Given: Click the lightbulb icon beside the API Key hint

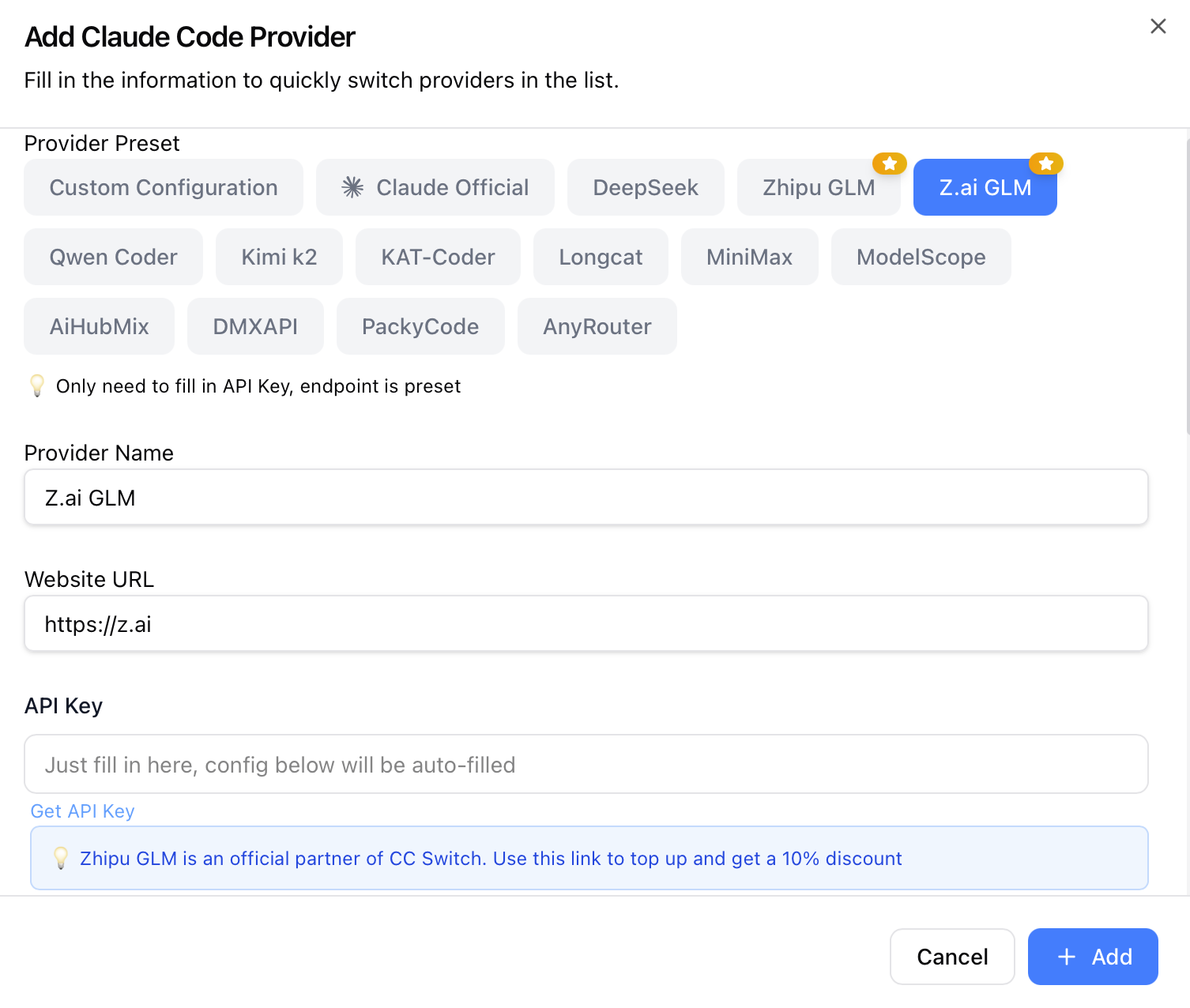Looking at the screenshot, I should pyautogui.click(x=37, y=386).
